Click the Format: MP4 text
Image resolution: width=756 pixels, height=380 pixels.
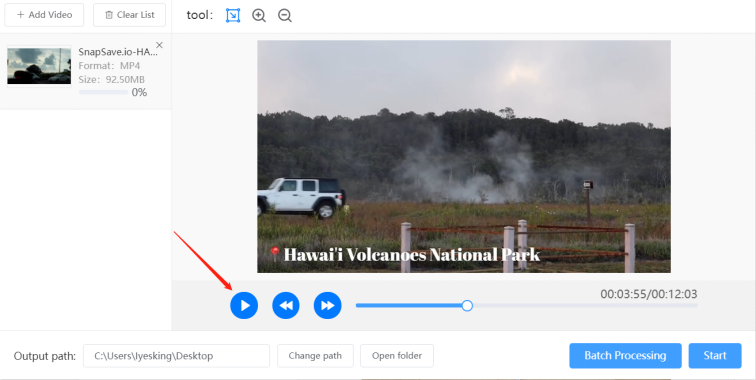[x=109, y=66]
